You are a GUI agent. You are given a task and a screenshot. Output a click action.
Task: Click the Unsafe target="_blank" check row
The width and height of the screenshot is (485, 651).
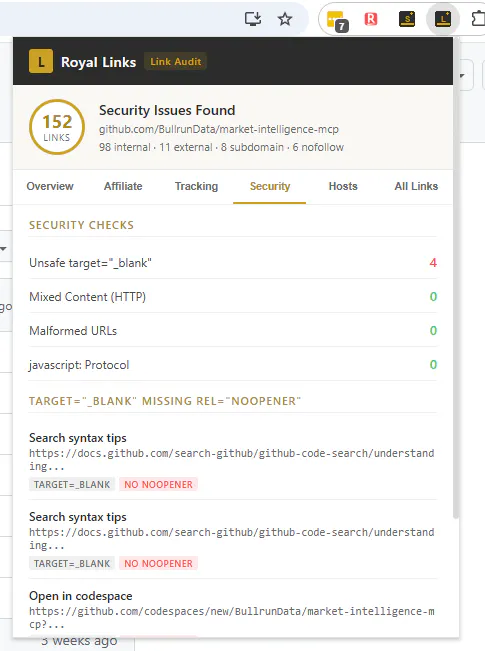233,263
